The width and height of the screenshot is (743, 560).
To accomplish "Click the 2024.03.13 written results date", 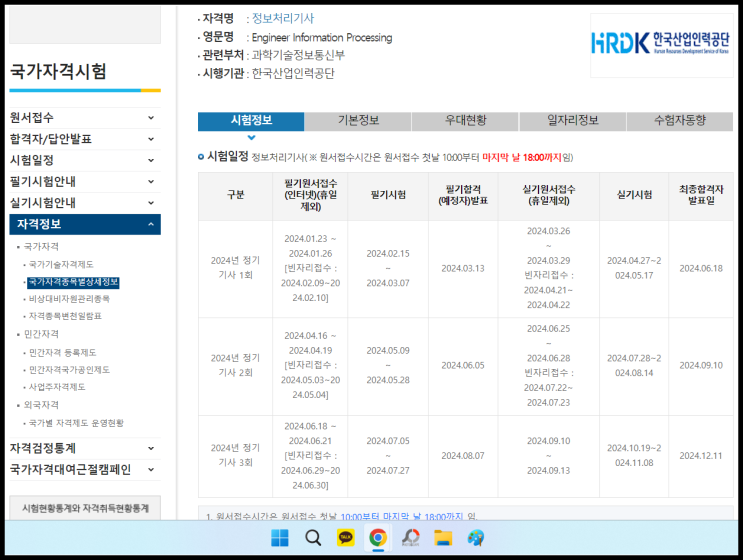I will pyautogui.click(x=463, y=269).
